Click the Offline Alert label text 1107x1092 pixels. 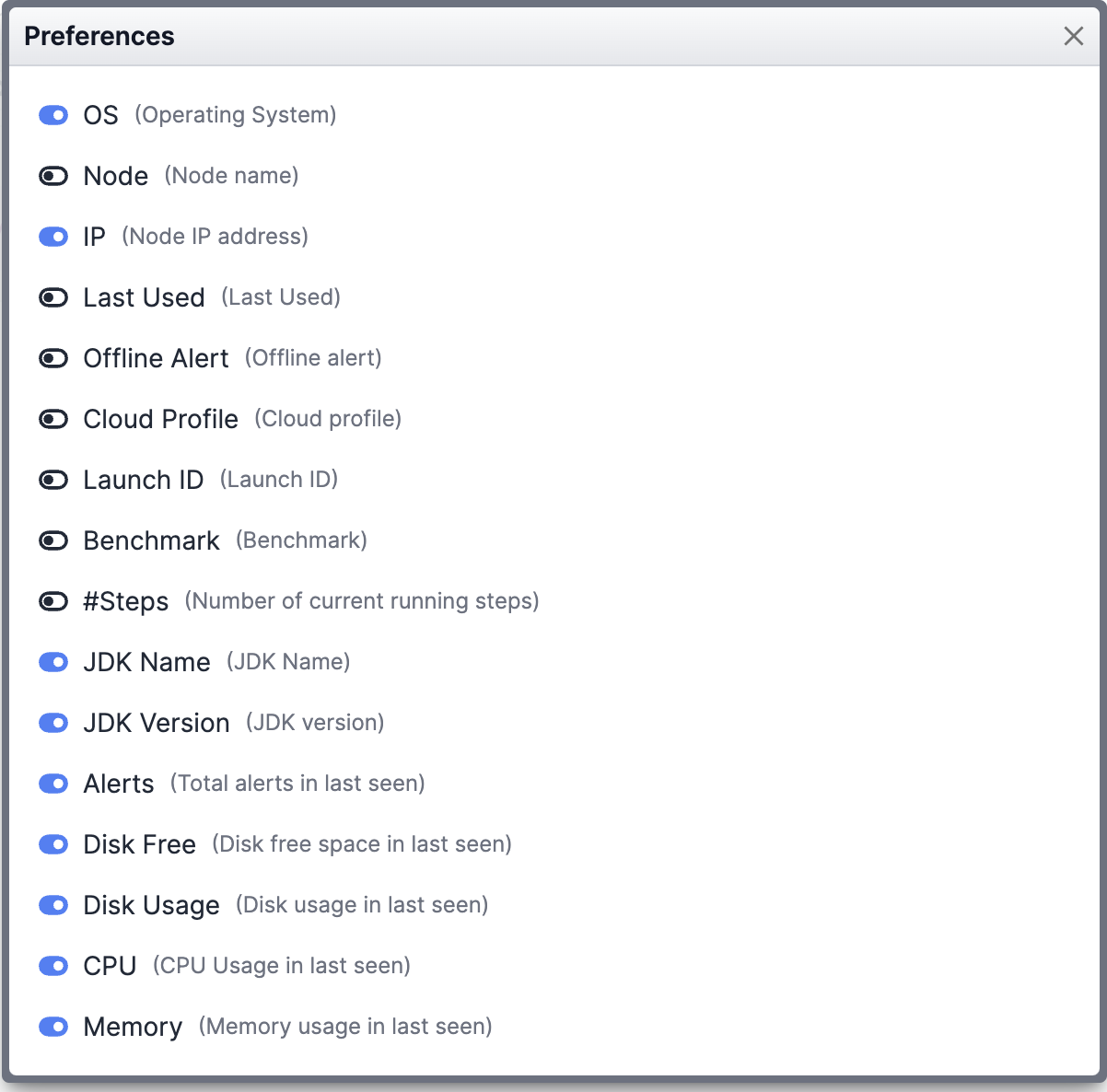click(x=156, y=358)
